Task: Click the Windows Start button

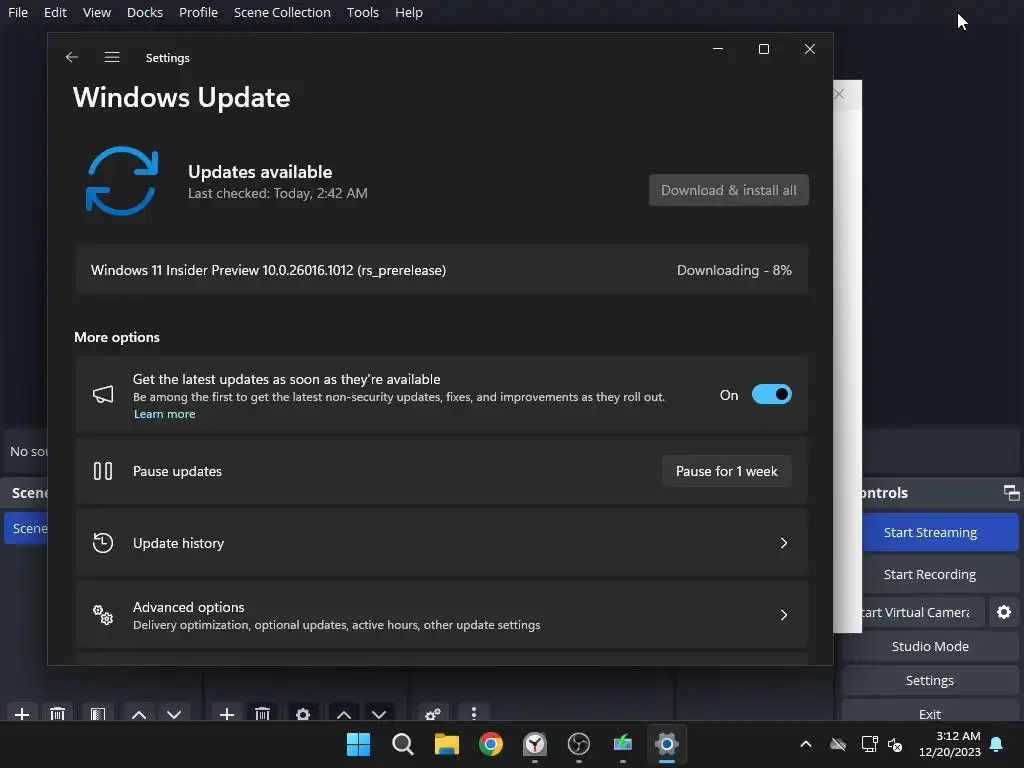Action: pos(359,744)
